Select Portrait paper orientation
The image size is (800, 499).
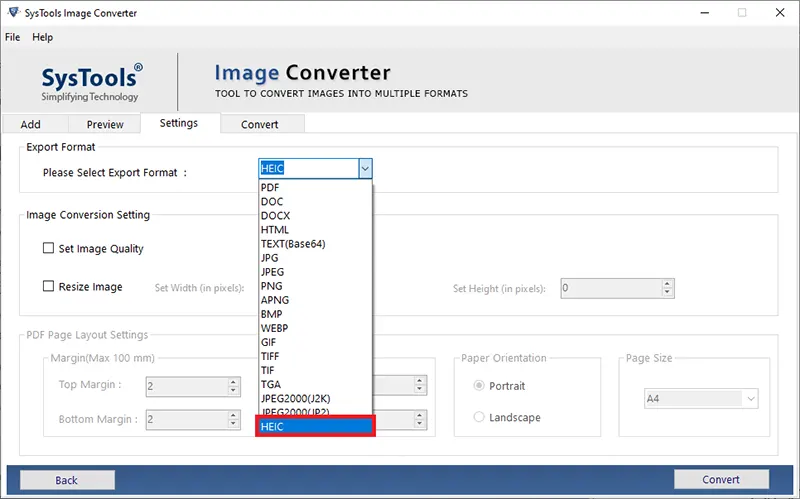click(479, 385)
